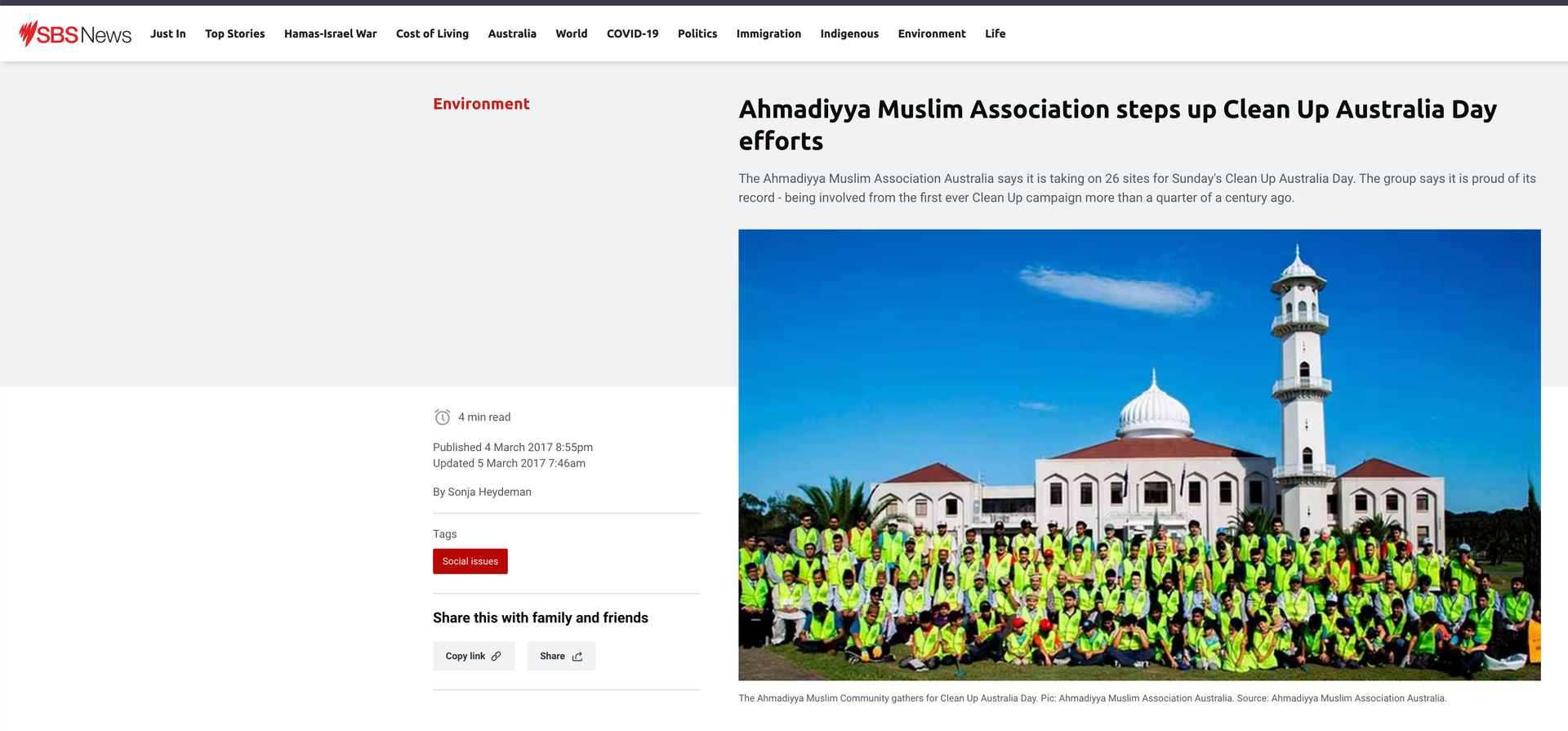Open the COVID-19 section
Image resolution: width=1568 pixels, height=731 pixels.
633,33
